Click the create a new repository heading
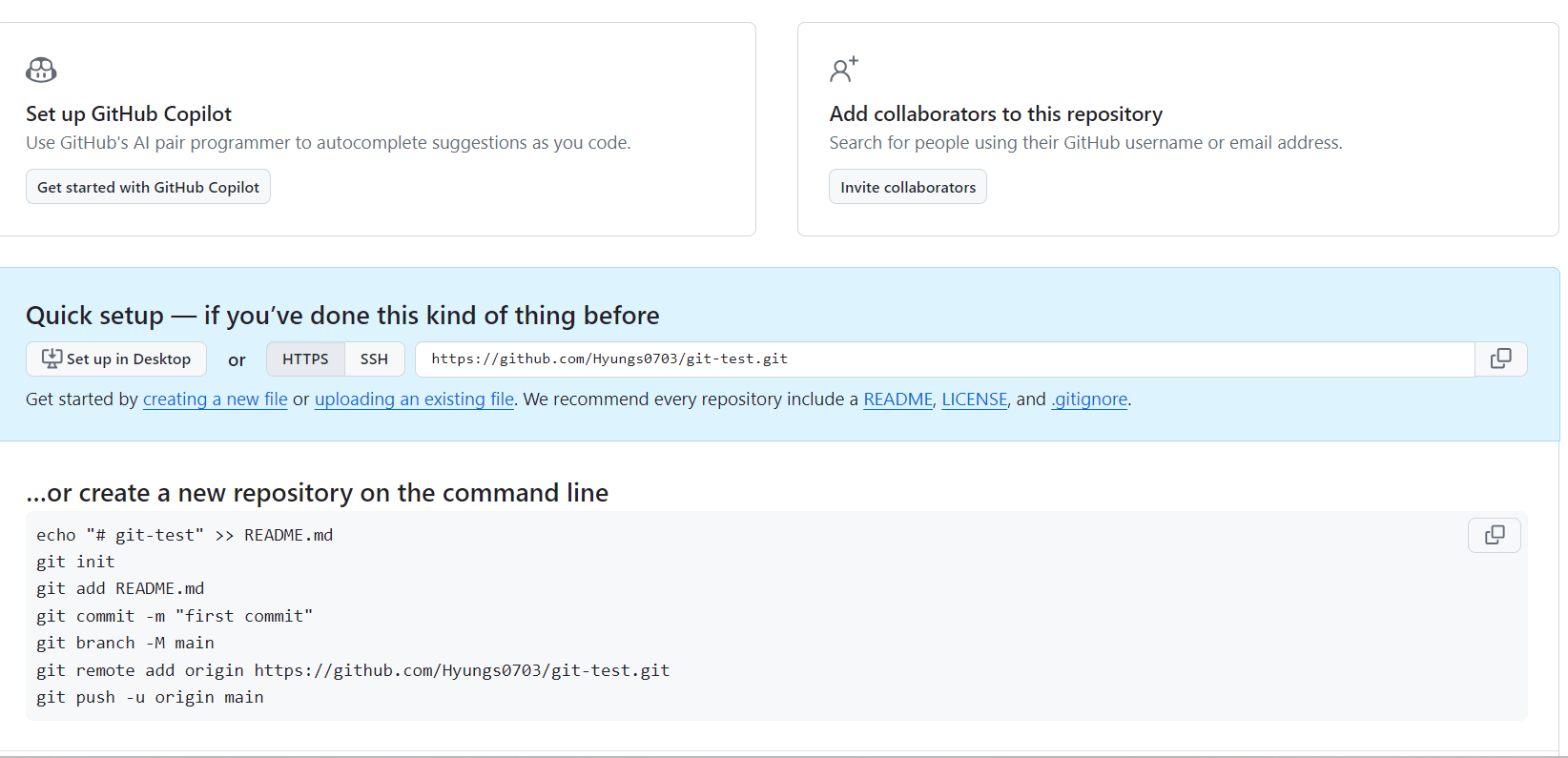 [317, 493]
